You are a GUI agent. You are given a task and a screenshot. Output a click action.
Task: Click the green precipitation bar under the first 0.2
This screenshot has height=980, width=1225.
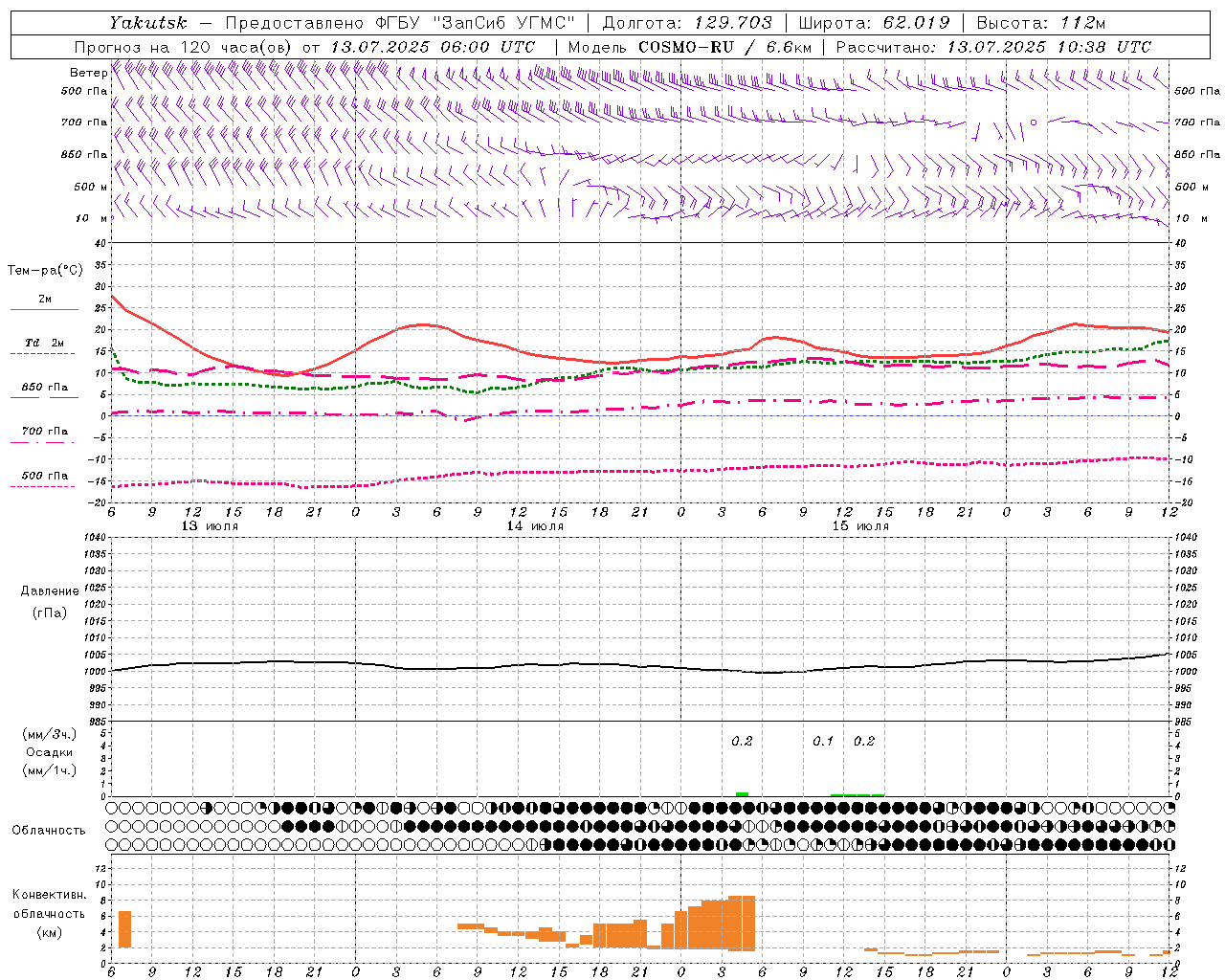click(742, 794)
